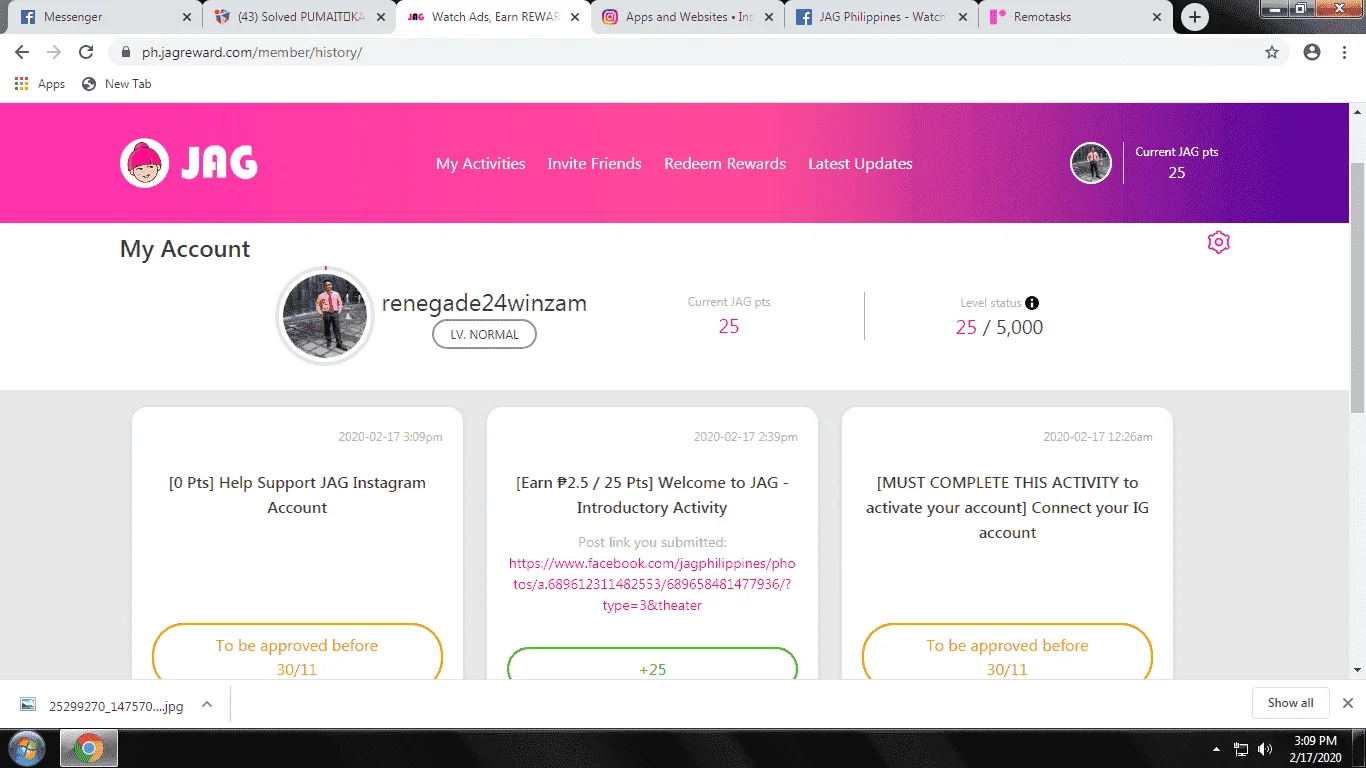Reload the current page

point(86,52)
